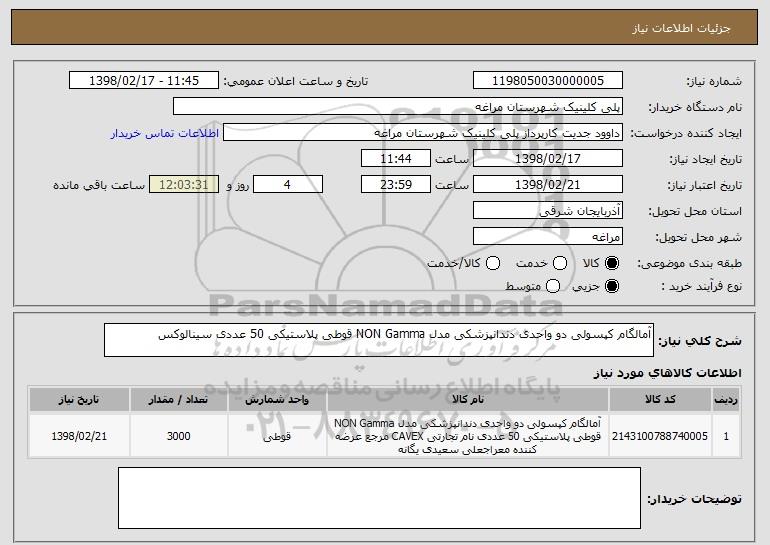Screen dimensions: 770x545
Task: Click the public announcement date-time field
Action: click(x=147, y=80)
